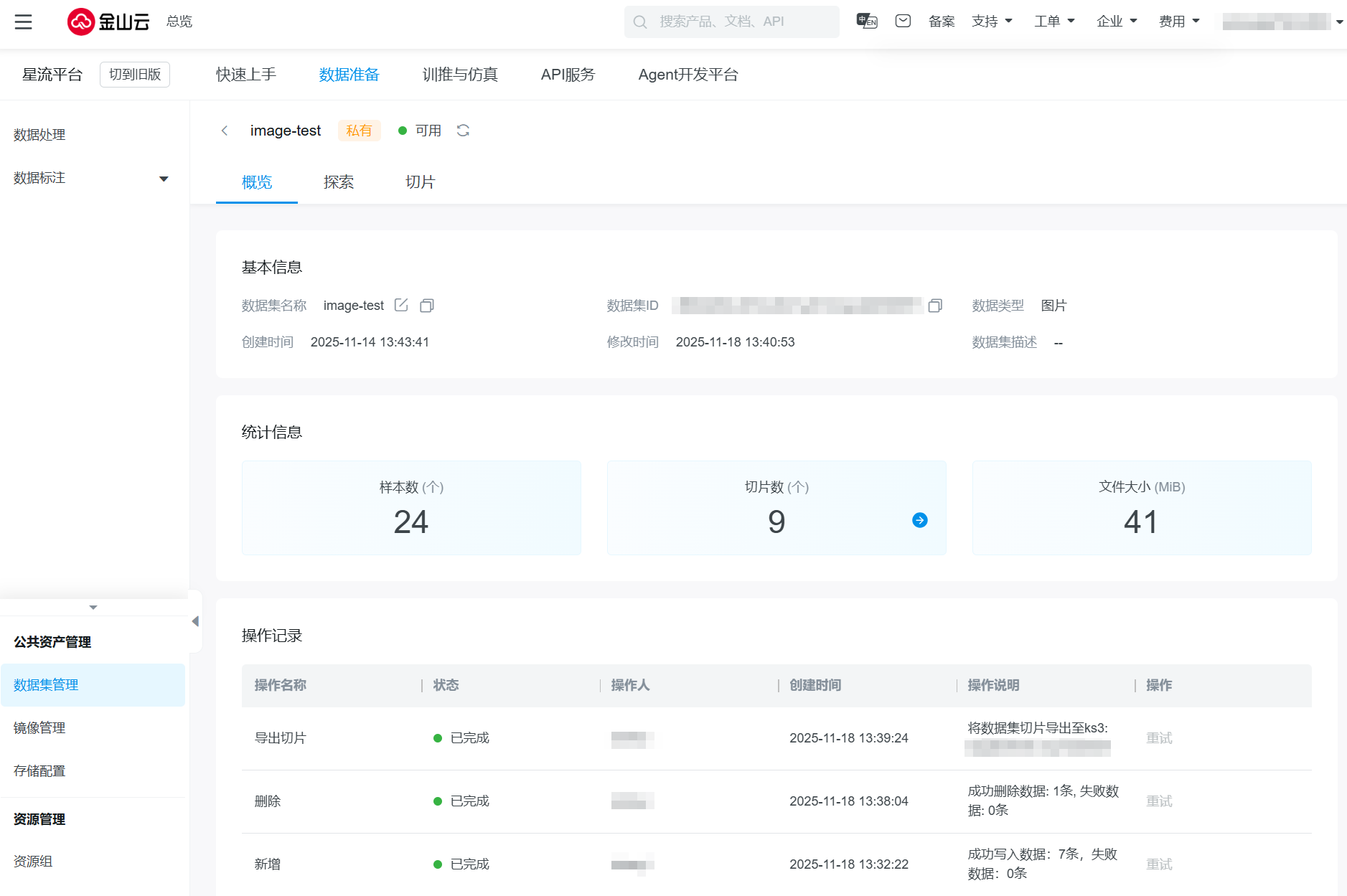Open the mail messages icon
The width and height of the screenshot is (1347, 896).
(x=903, y=22)
